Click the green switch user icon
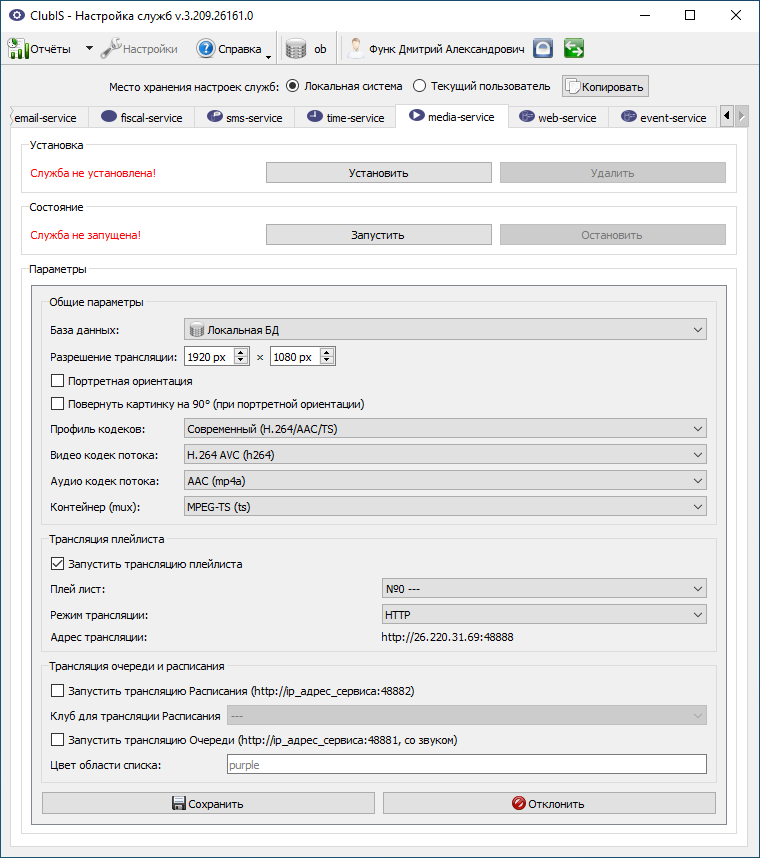This screenshot has width=760, height=858. (574, 48)
